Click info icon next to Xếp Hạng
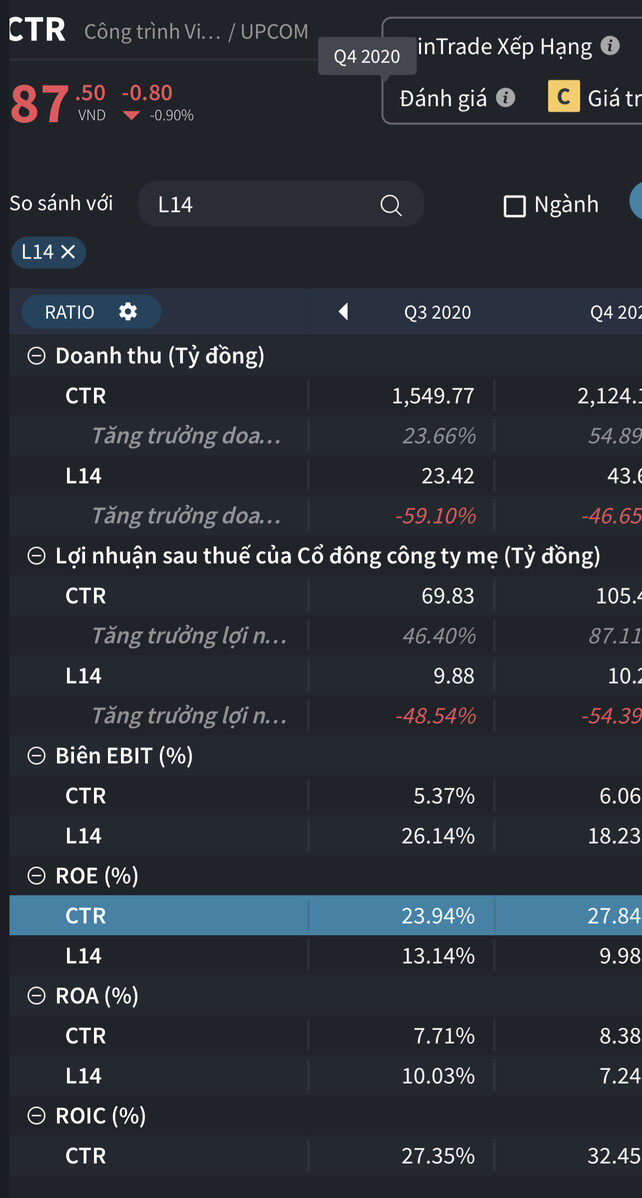Image resolution: width=642 pixels, height=1198 pixels. click(611, 46)
